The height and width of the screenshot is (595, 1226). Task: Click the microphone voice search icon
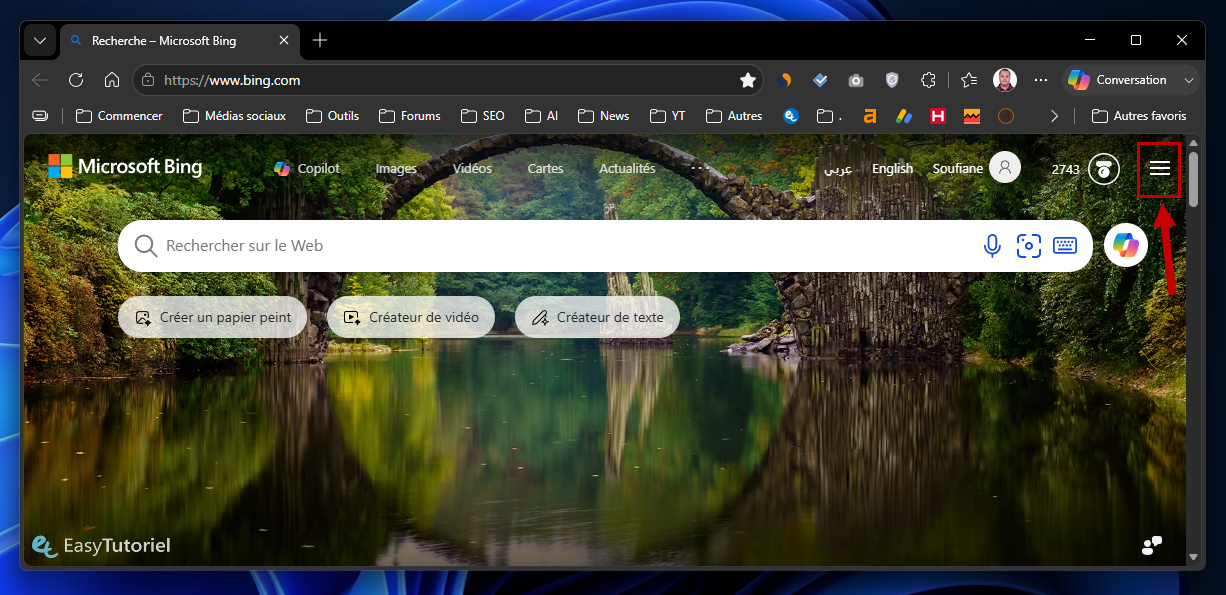(x=992, y=246)
